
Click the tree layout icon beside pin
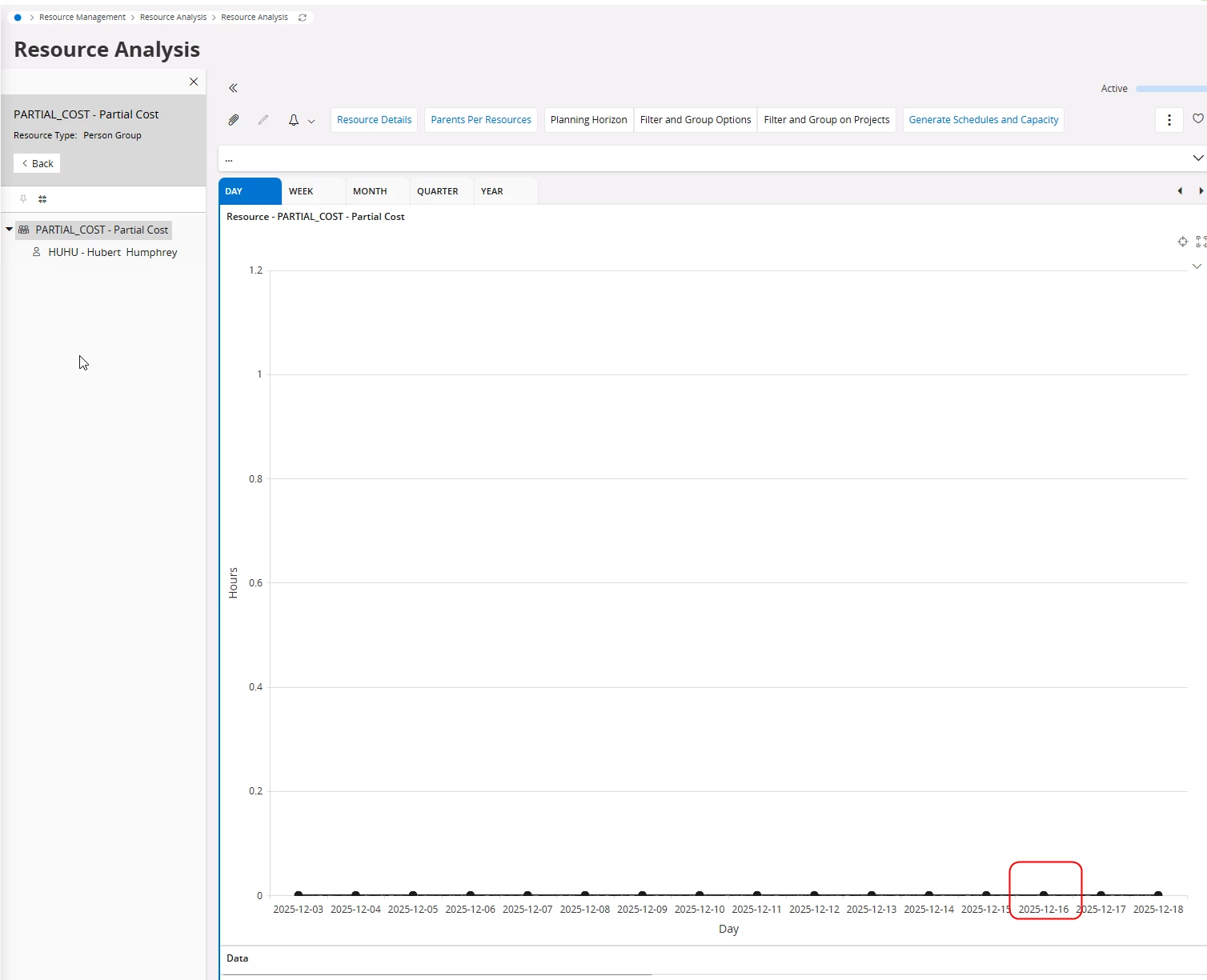point(42,199)
